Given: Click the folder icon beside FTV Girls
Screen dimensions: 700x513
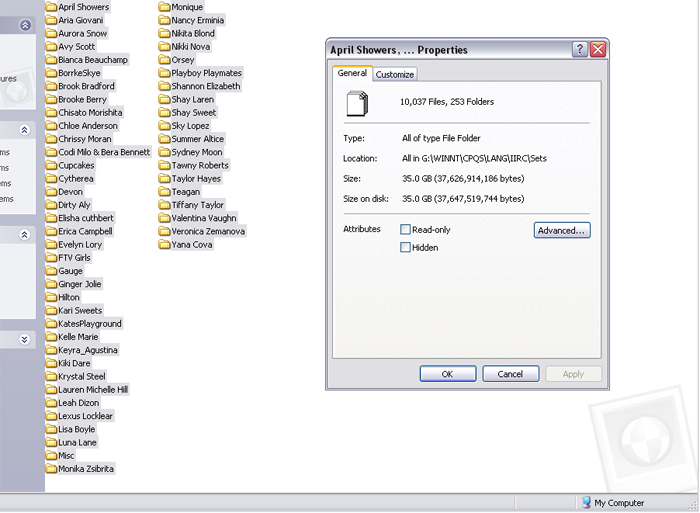Looking at the screenshot, I should 52,258.
